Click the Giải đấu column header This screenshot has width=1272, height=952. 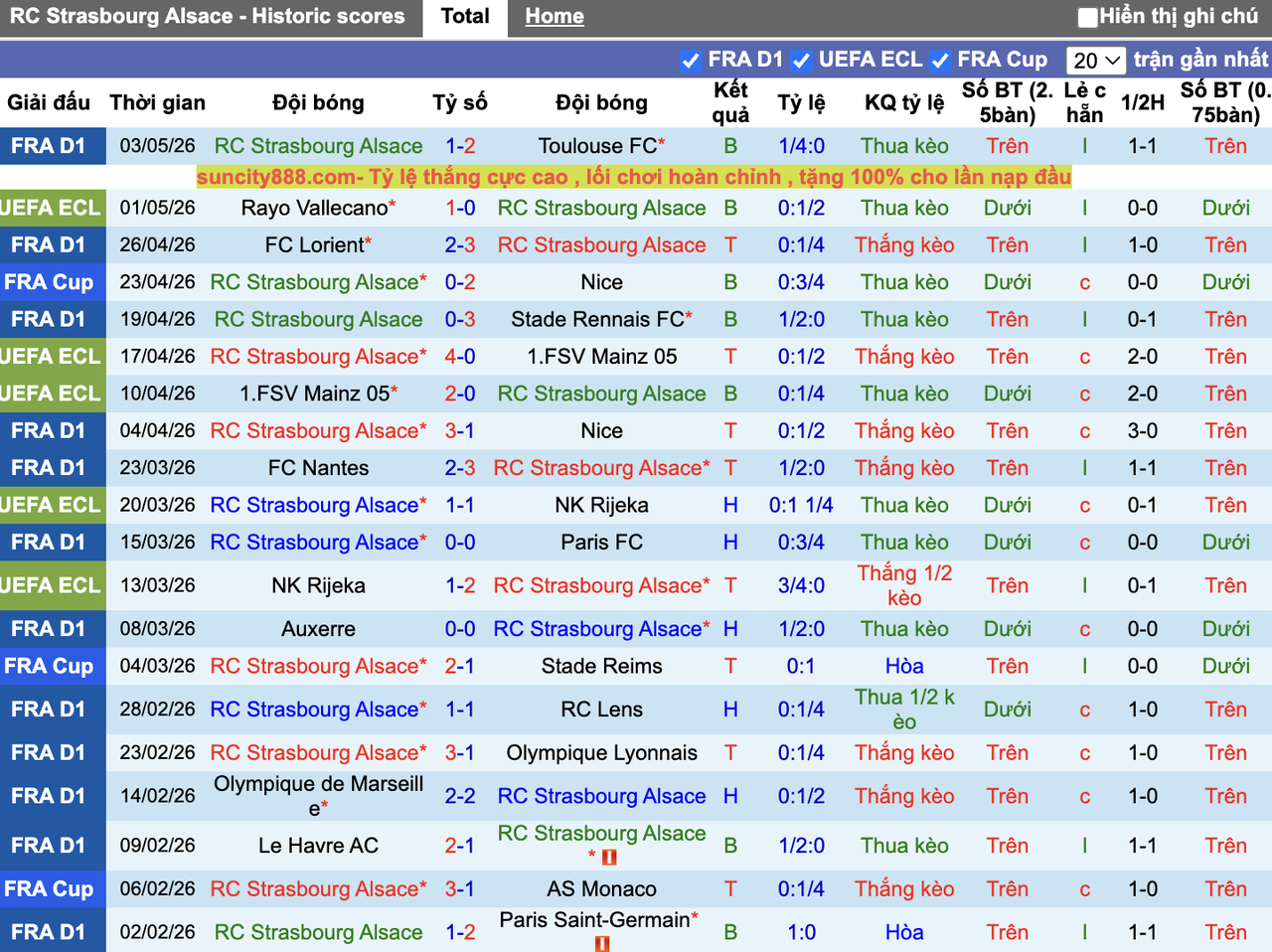point(49,102)
